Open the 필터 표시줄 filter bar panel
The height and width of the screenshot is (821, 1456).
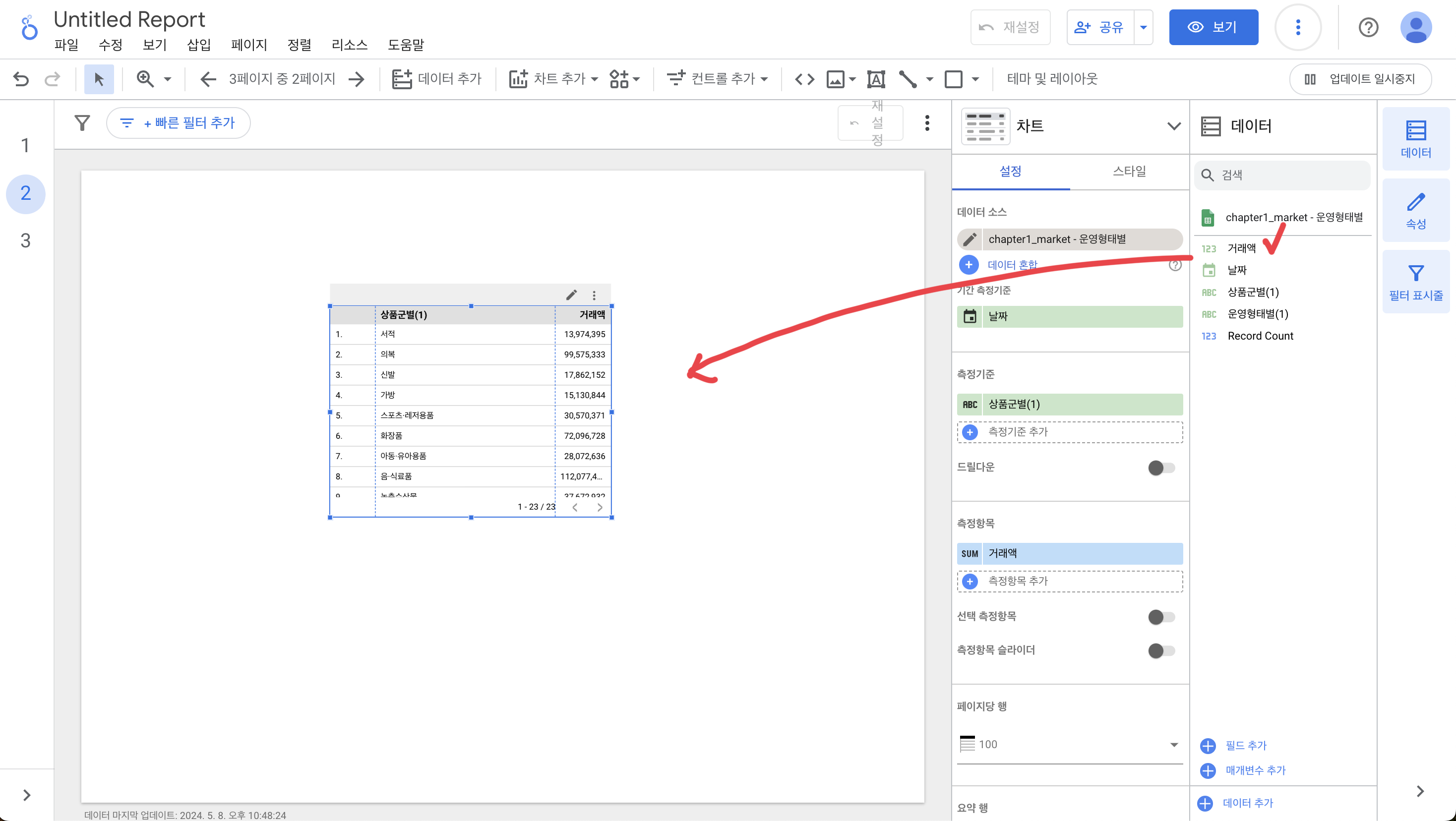tap(1415, 282)
